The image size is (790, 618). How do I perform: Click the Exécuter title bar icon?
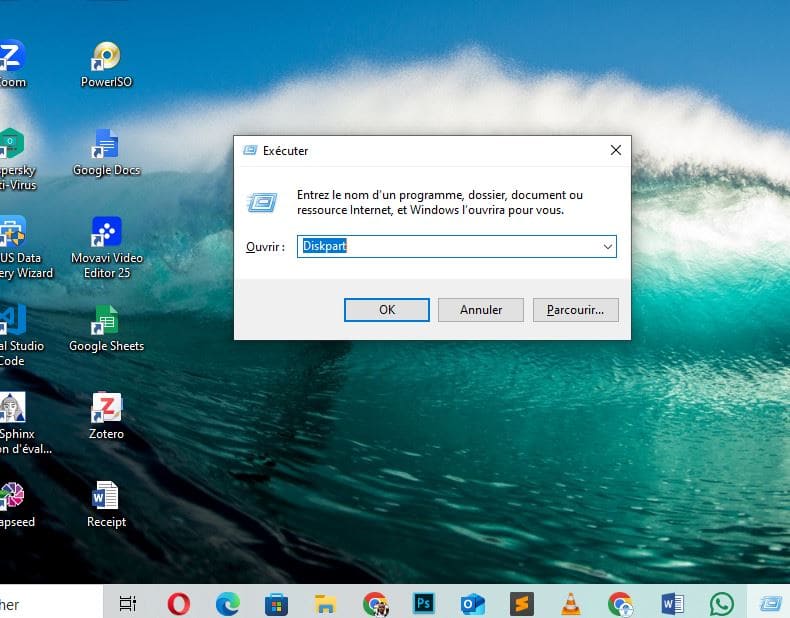click(250, 150)
